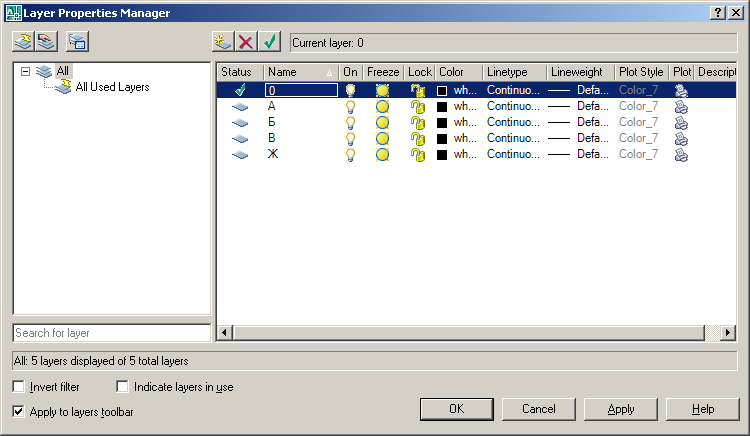Screen dimensions: 750x436
Task: Toggle the Freeze sun icon for layer 0
Action: pyautogui.click(x=382, y=90)
